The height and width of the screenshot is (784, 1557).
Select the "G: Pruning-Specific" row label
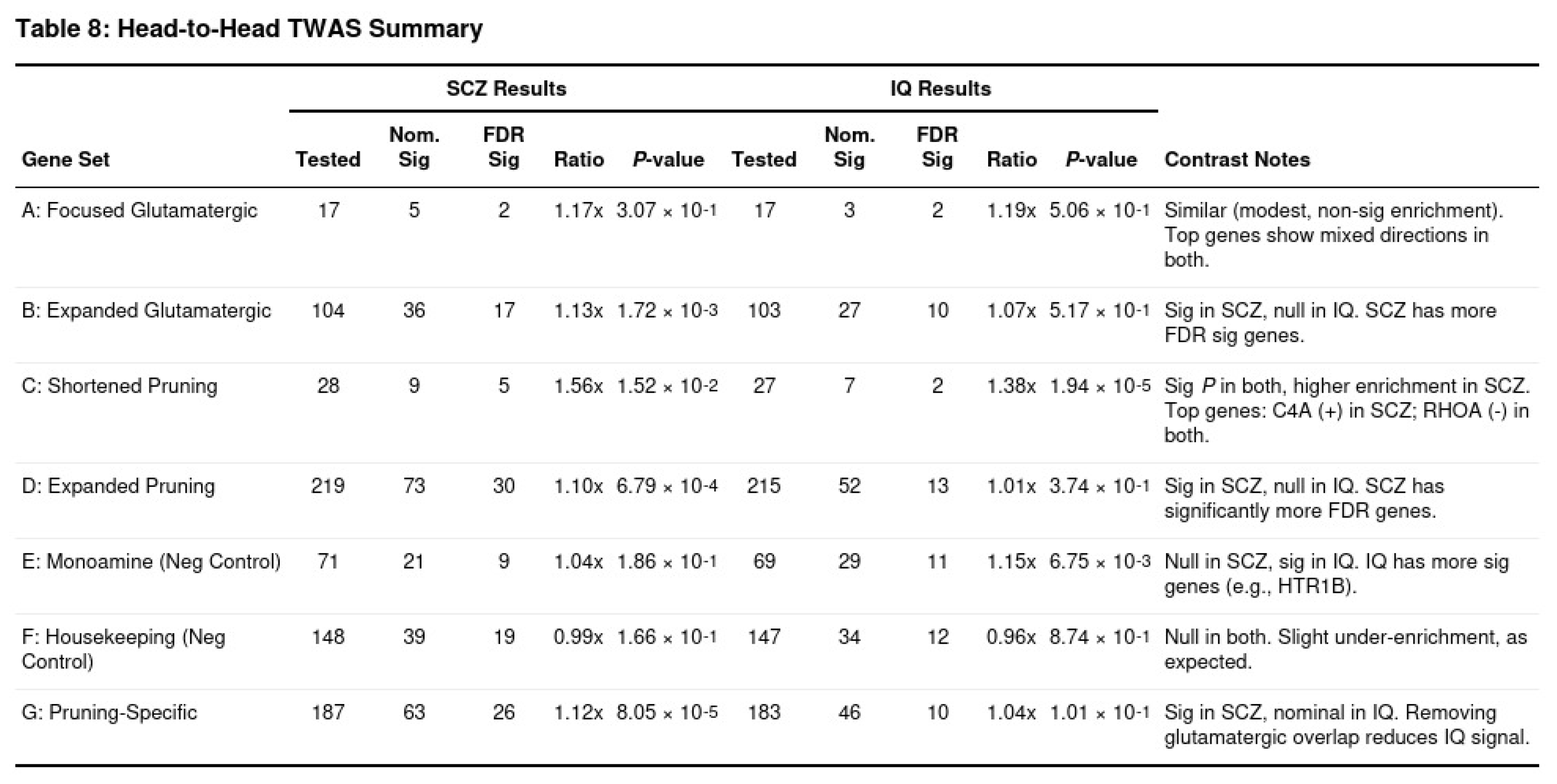tap(109, 713)
